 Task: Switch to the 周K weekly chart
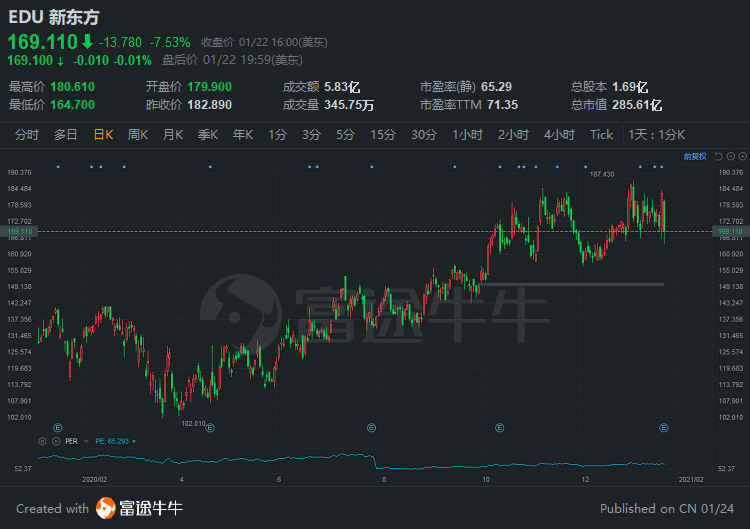(x=138, y=135)
